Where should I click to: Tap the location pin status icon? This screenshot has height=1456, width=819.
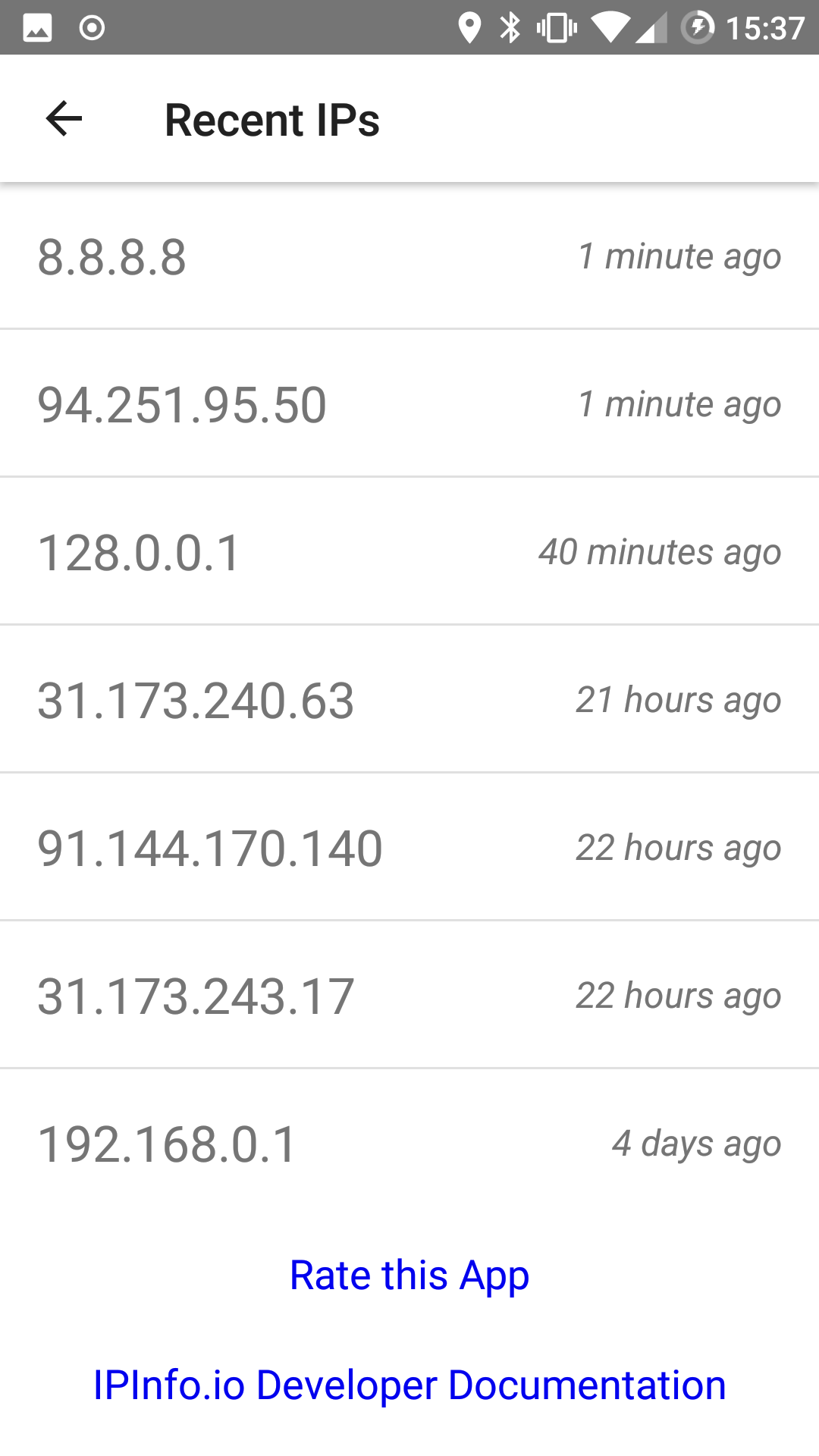point(469,28)
